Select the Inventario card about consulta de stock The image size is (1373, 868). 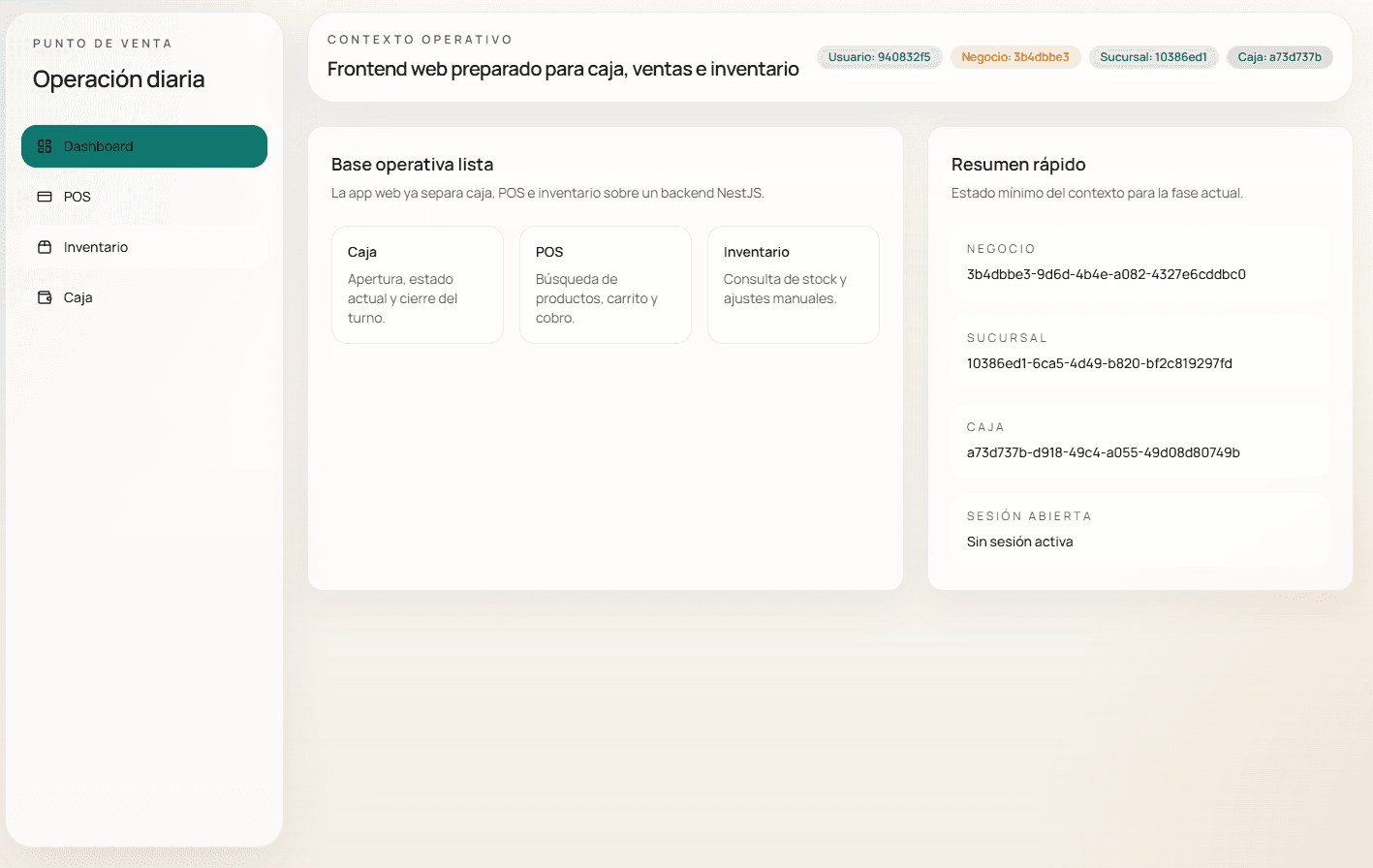[793, 284]
